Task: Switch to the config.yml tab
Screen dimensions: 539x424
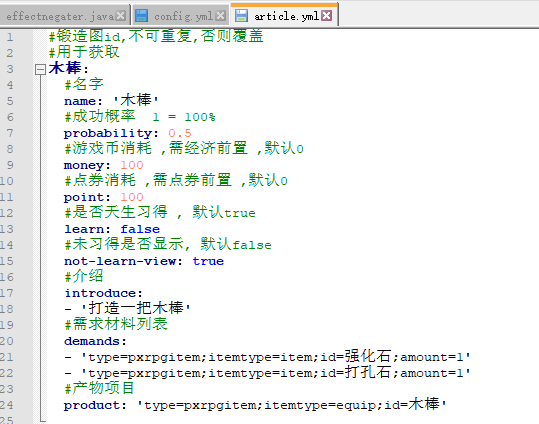Action: point(181,16)
